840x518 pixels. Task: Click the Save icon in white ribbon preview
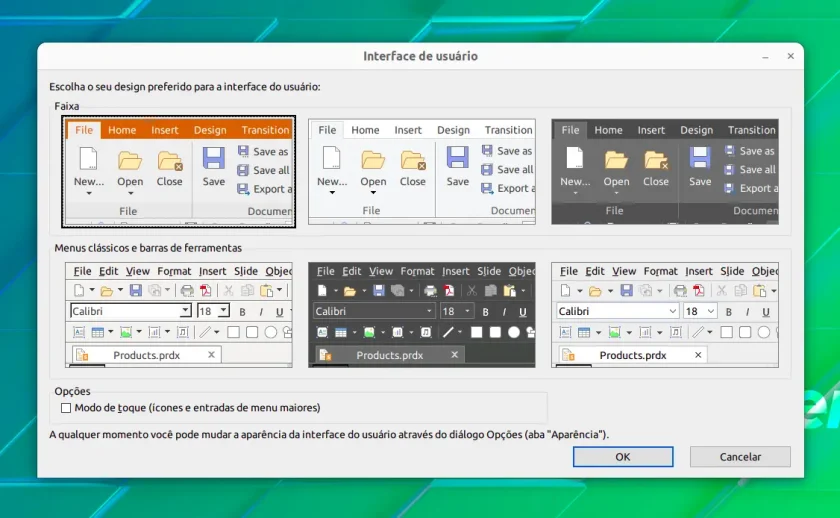(458, 159)
